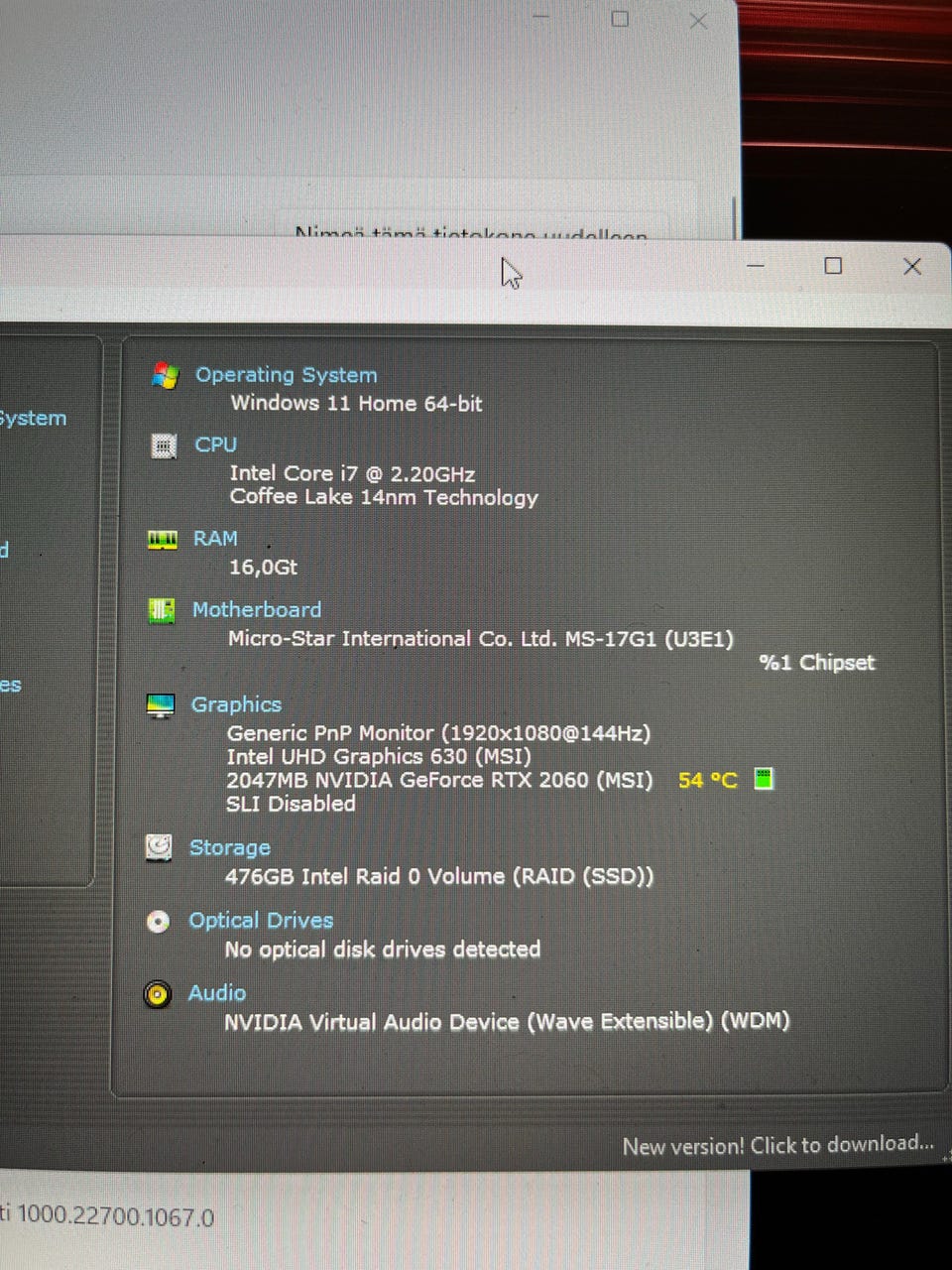The image size is (952, 1270).
Task: Click the RAM memory stick icon
Action: pyautogui.click(x=162, y=539)
